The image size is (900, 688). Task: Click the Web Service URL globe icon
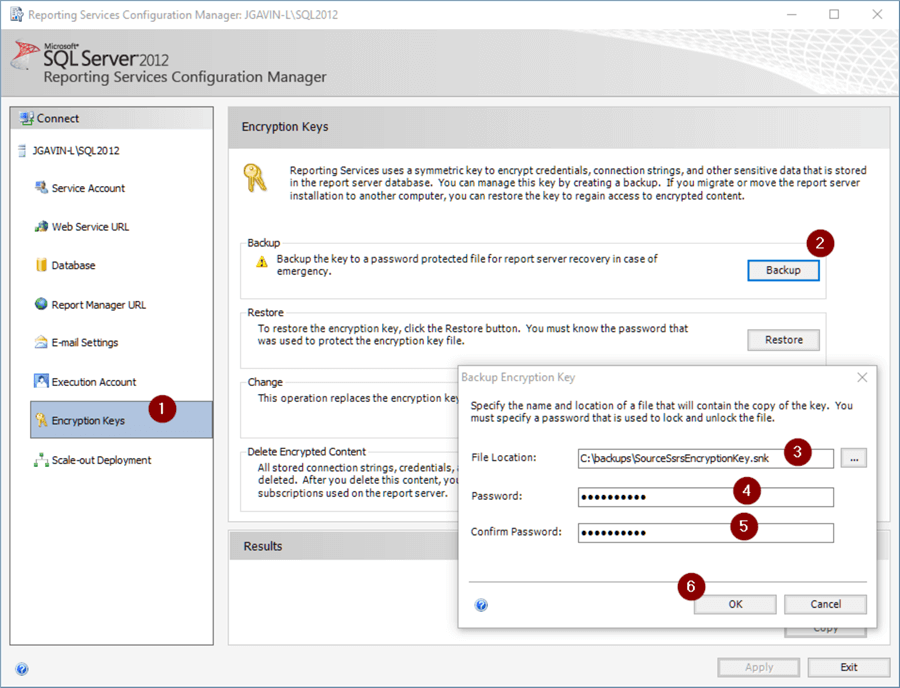41,226
